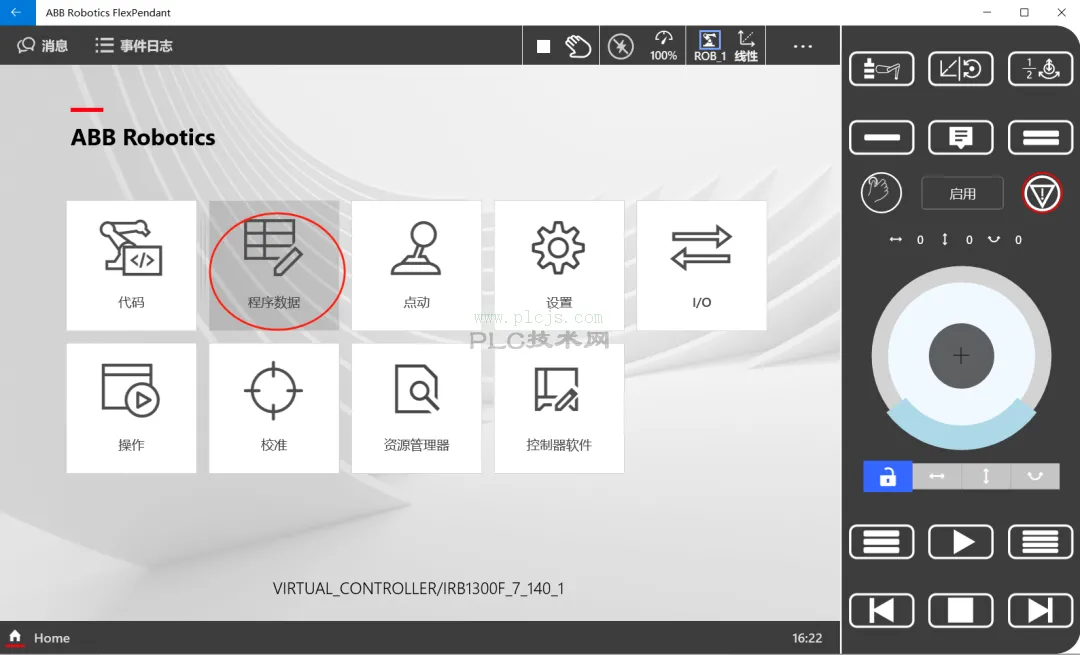Select the ROB_1 mechanical unit

coord(709,46)
